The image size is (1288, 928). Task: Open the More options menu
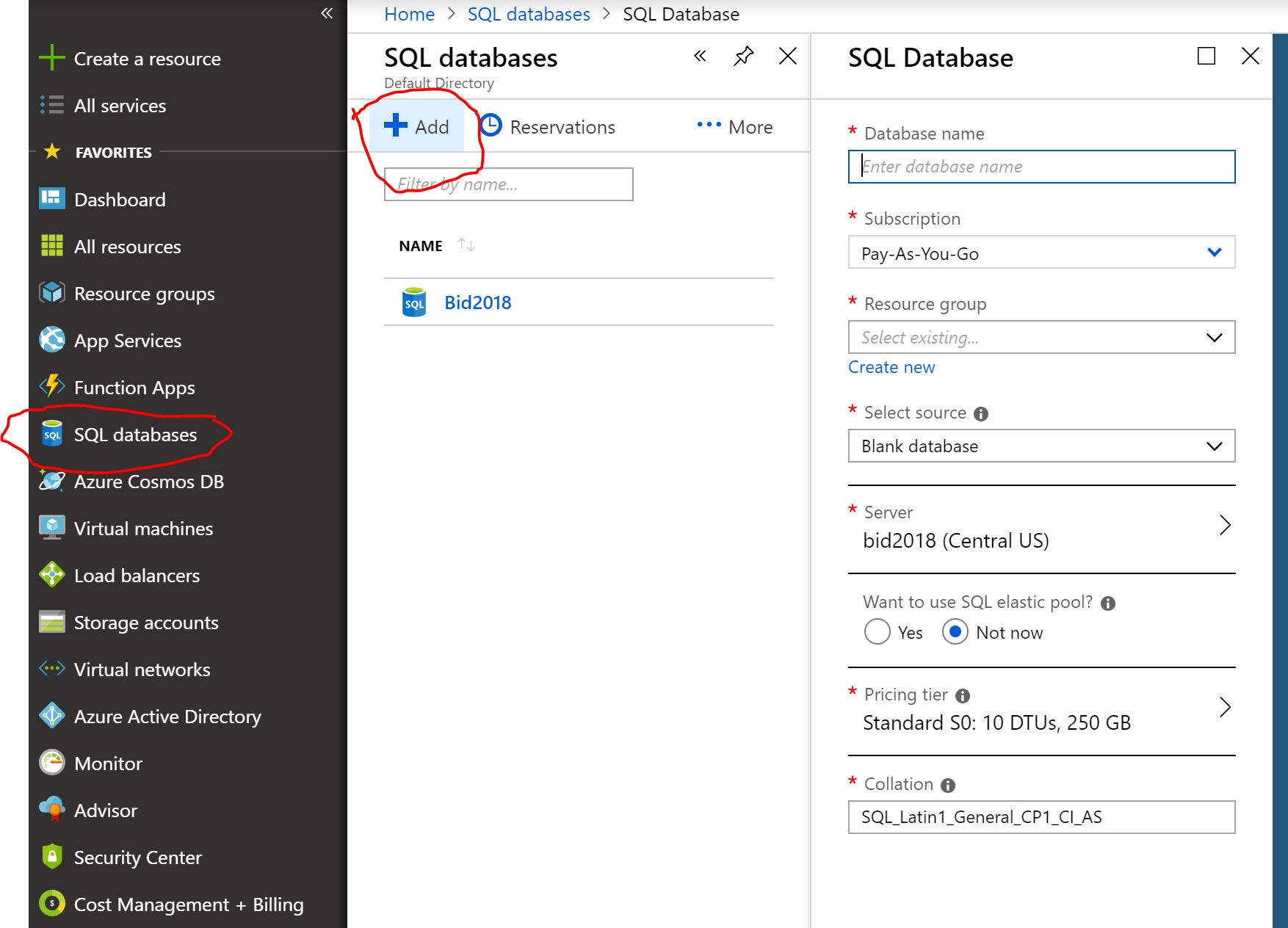734,127
